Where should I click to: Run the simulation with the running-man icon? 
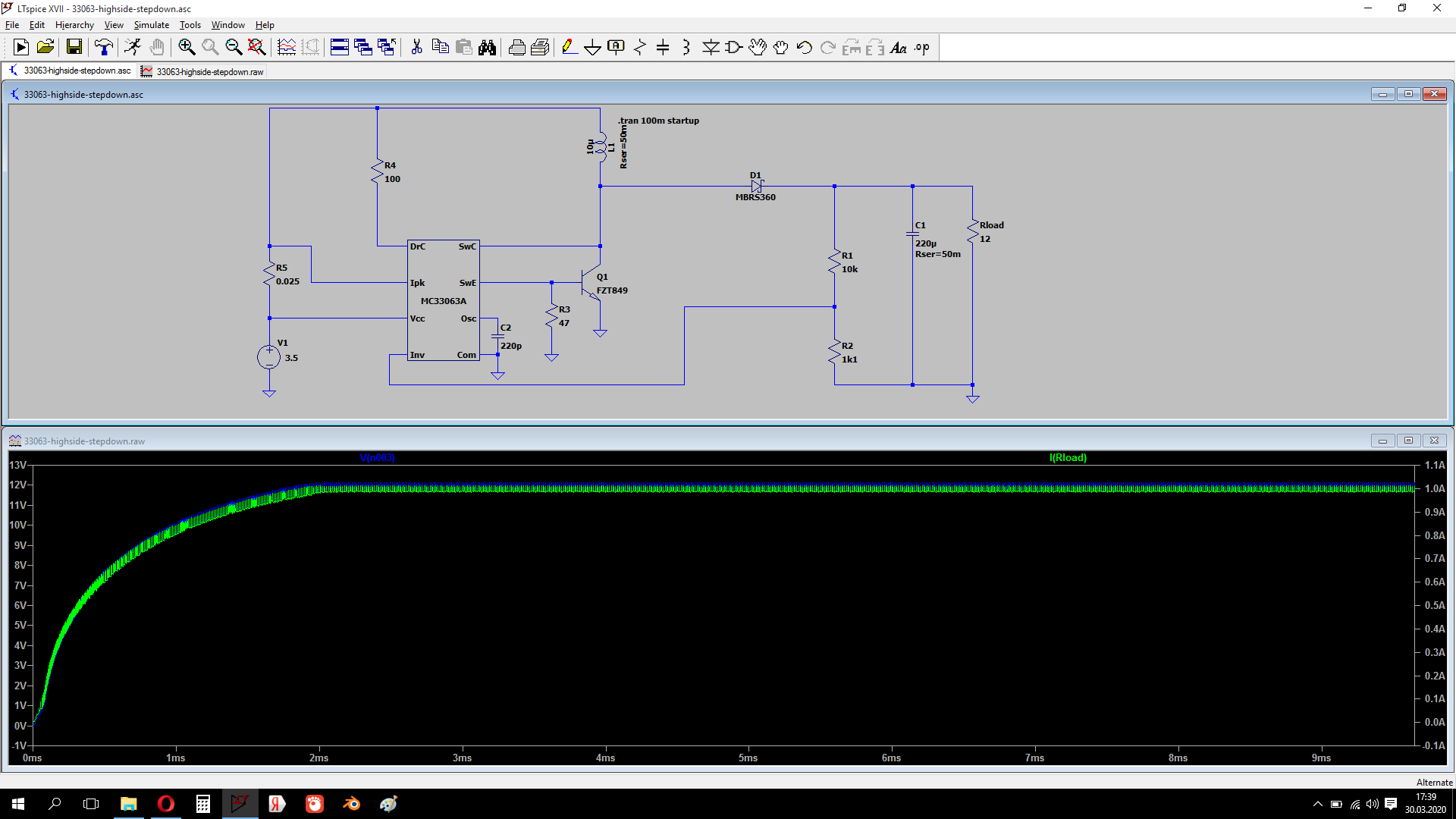tap(133, 47)
